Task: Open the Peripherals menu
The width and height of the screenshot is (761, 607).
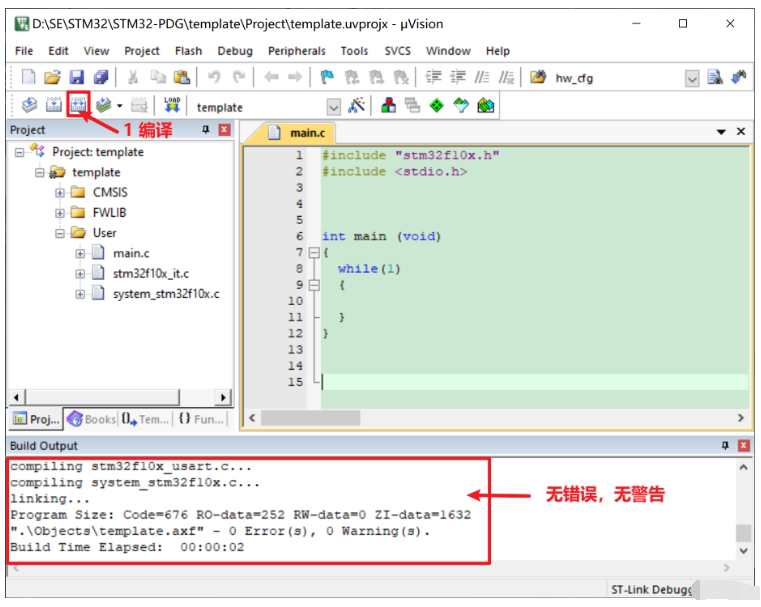Action: [297, 51]
